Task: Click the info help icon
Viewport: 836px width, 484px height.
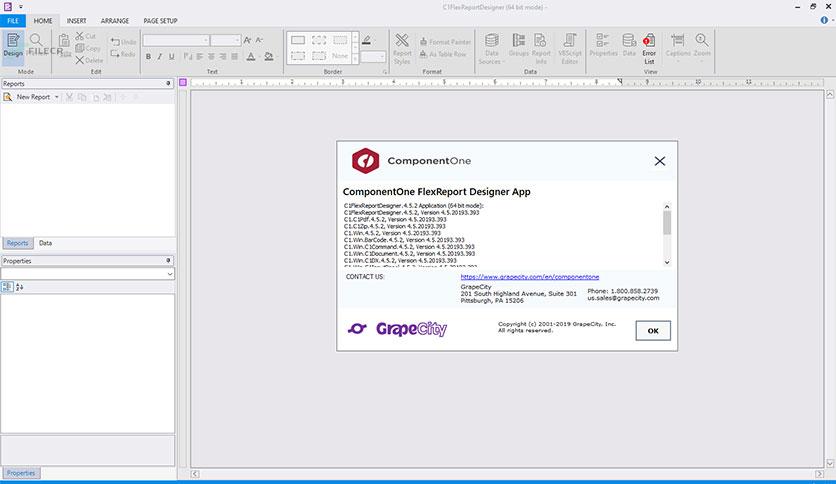Action: [x=824, y=20]
